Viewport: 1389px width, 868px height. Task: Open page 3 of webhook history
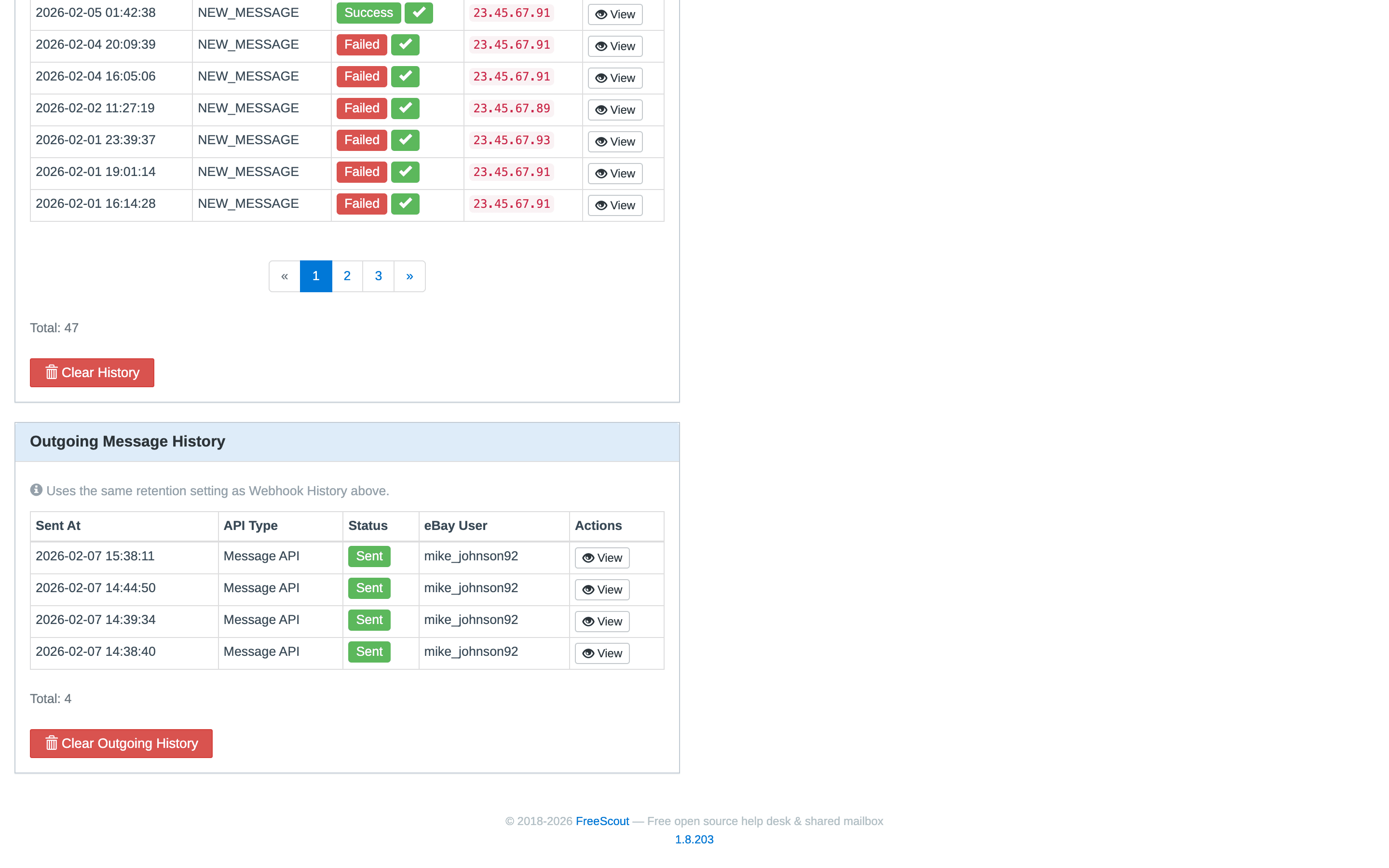click(x=378, y=275)
